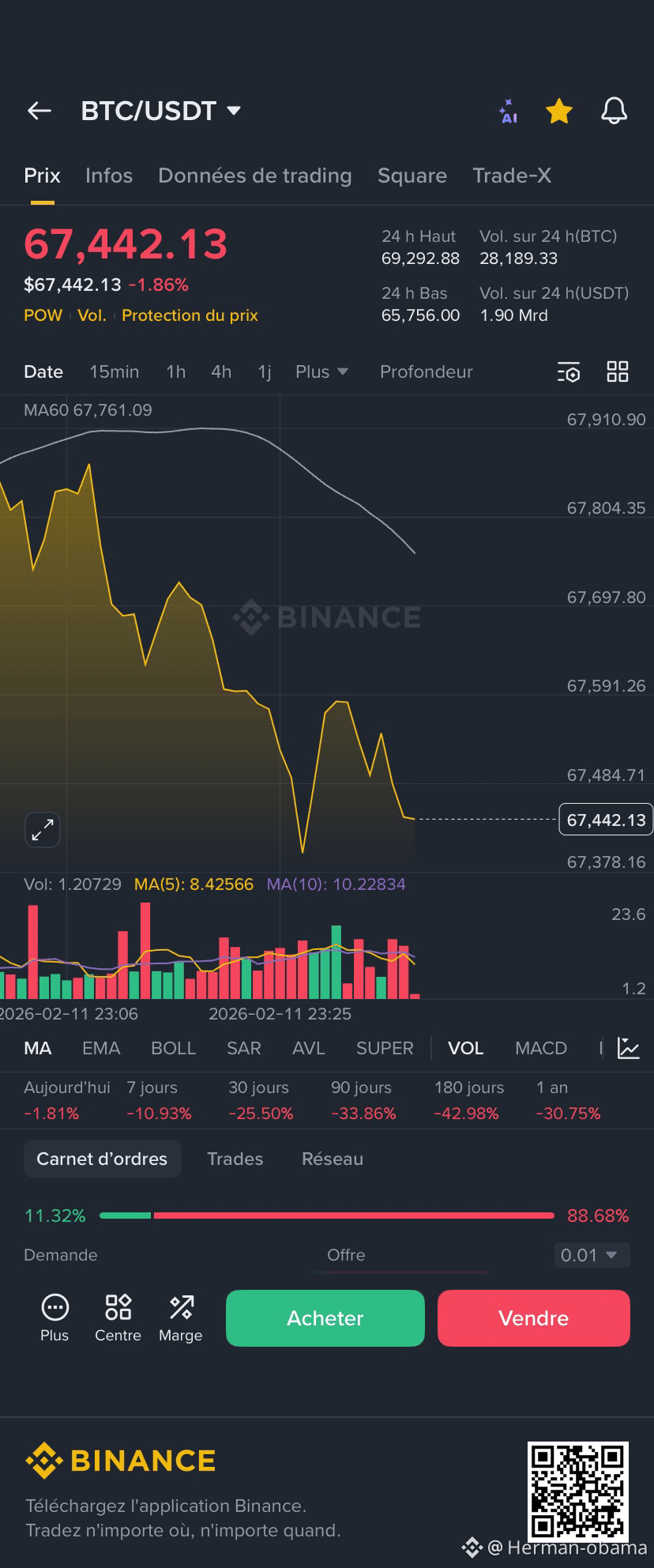This screenshot has height=1568, width=654.
Task: Open price alerts bell icon
Action: pyautogui.click(x=614, y=111)
